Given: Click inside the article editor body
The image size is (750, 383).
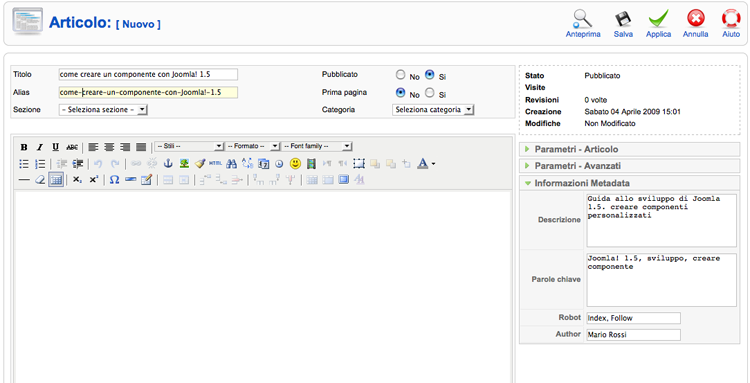Looking at the screenshot, I should click(262, 287).
